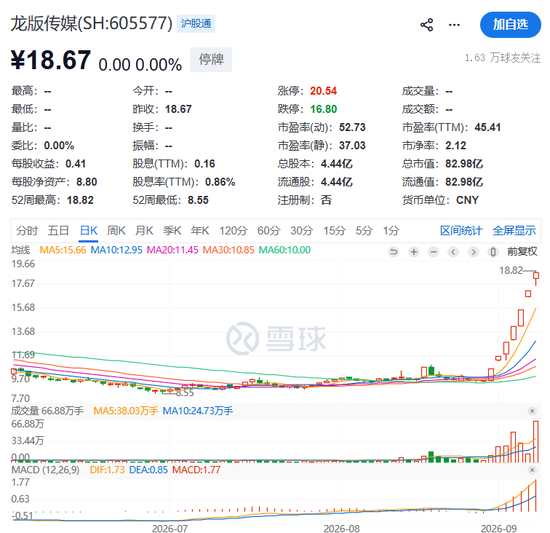Click MA10:12.95 indicator label
Image resolution: width=550 pixels, height=533 pixels.
(x=116, y=250)
